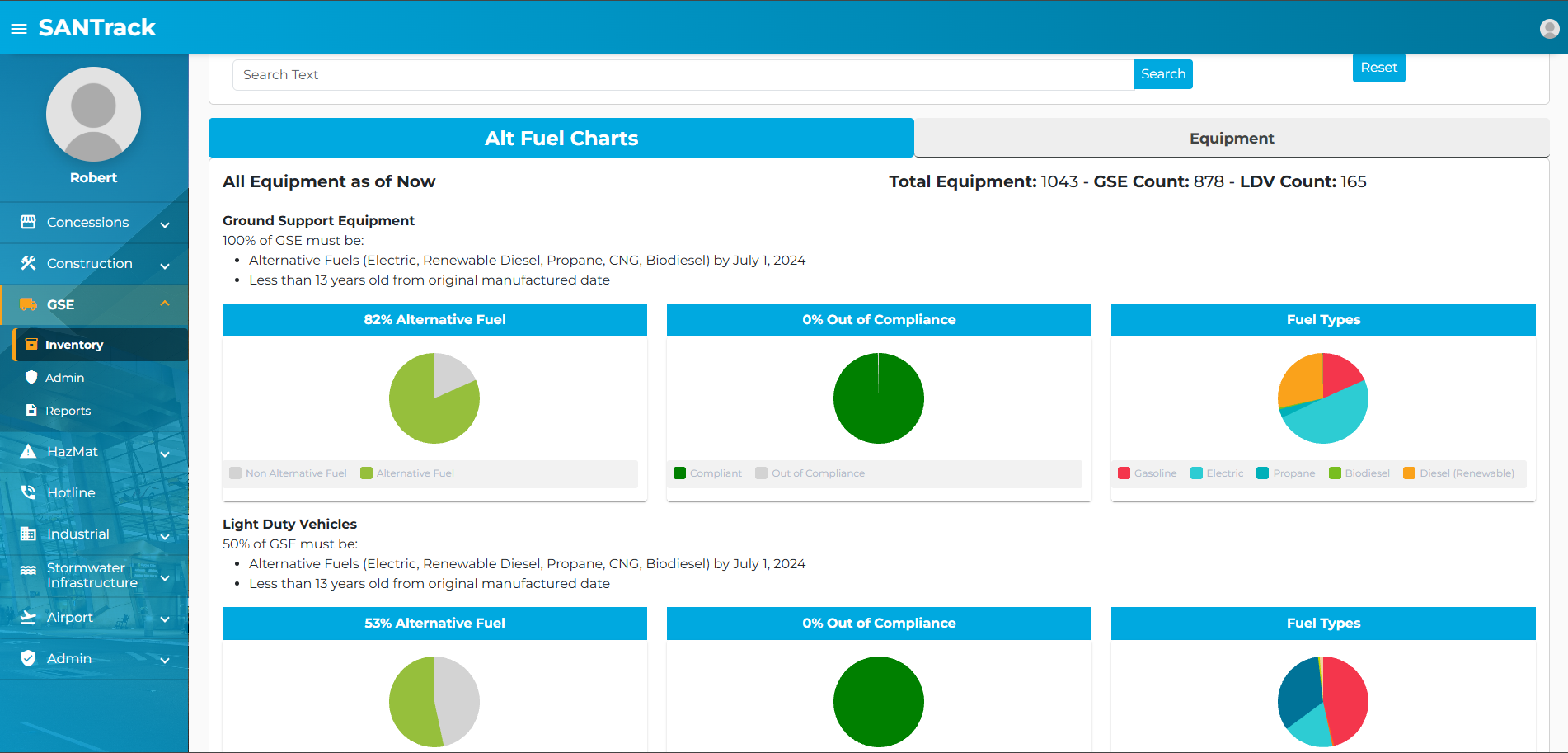Open the user account avatar in header

(1549, 29)
